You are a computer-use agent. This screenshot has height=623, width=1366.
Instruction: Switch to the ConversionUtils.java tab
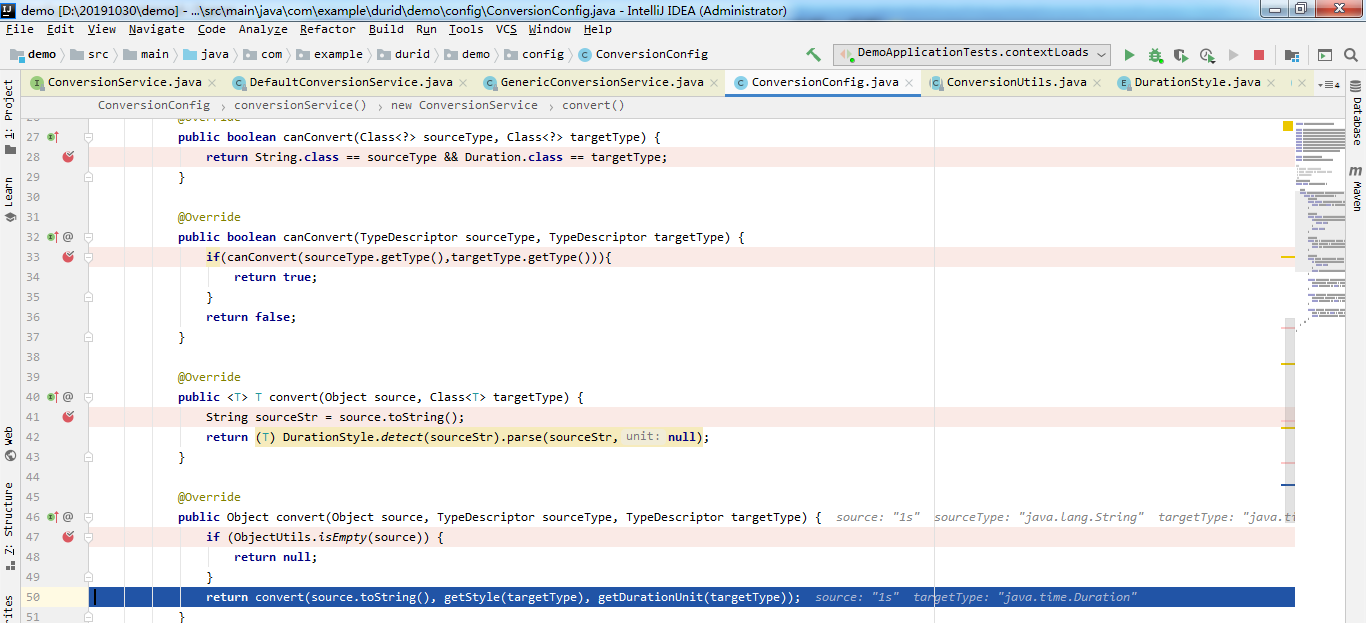(1016, 83)
